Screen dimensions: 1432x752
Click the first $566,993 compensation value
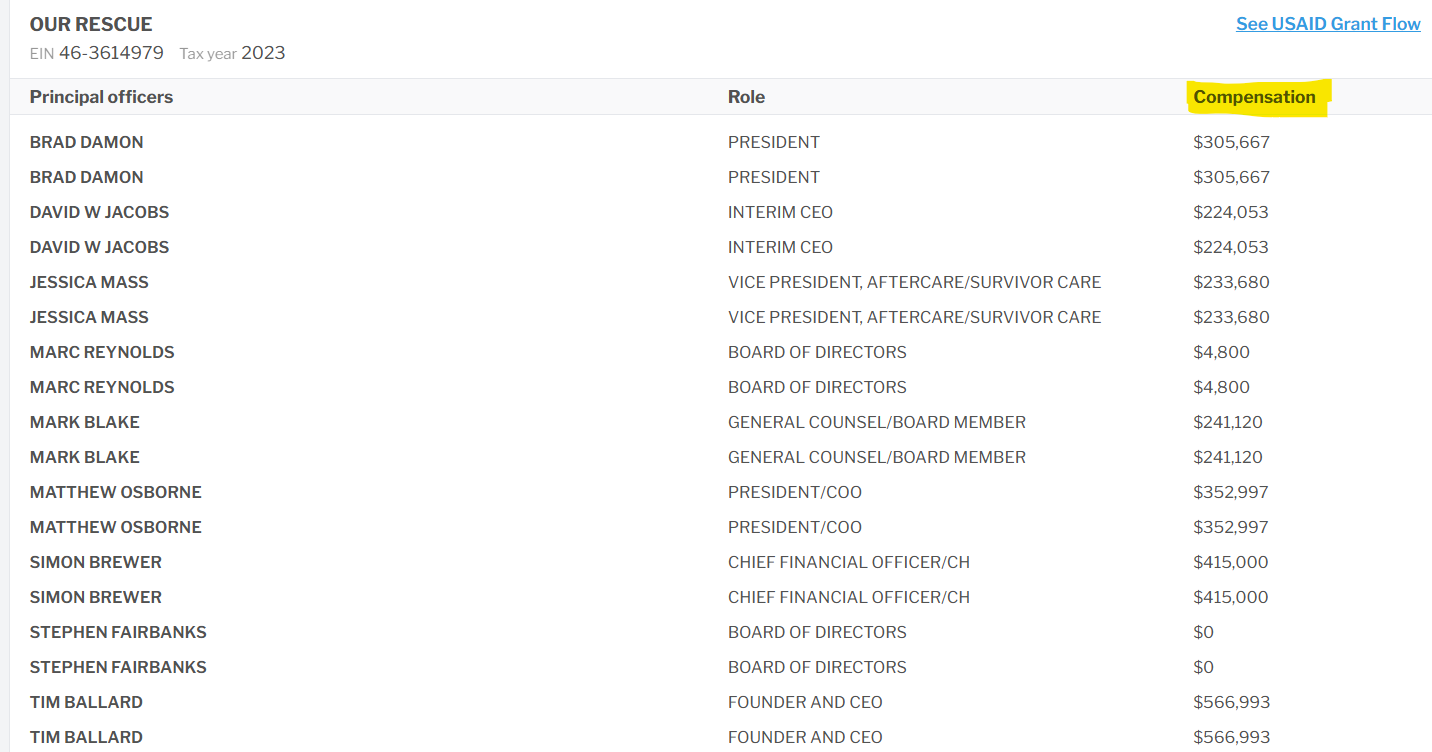pos(1231,702)
